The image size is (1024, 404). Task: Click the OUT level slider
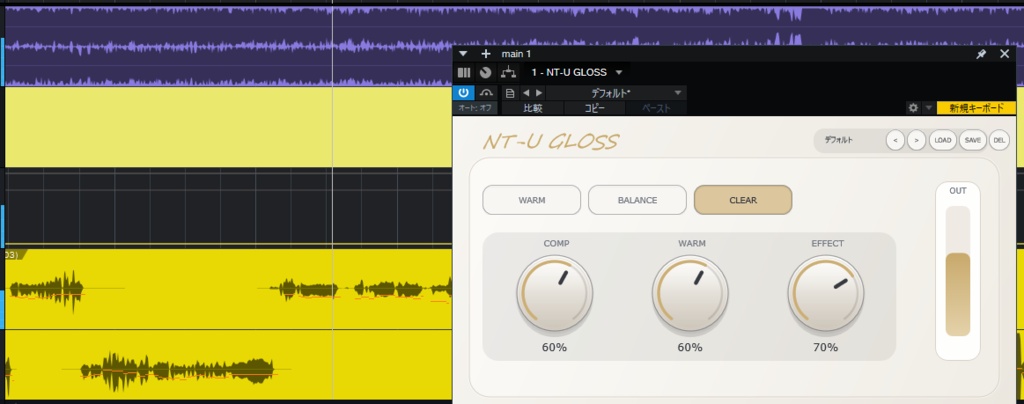tap(957, 271)
